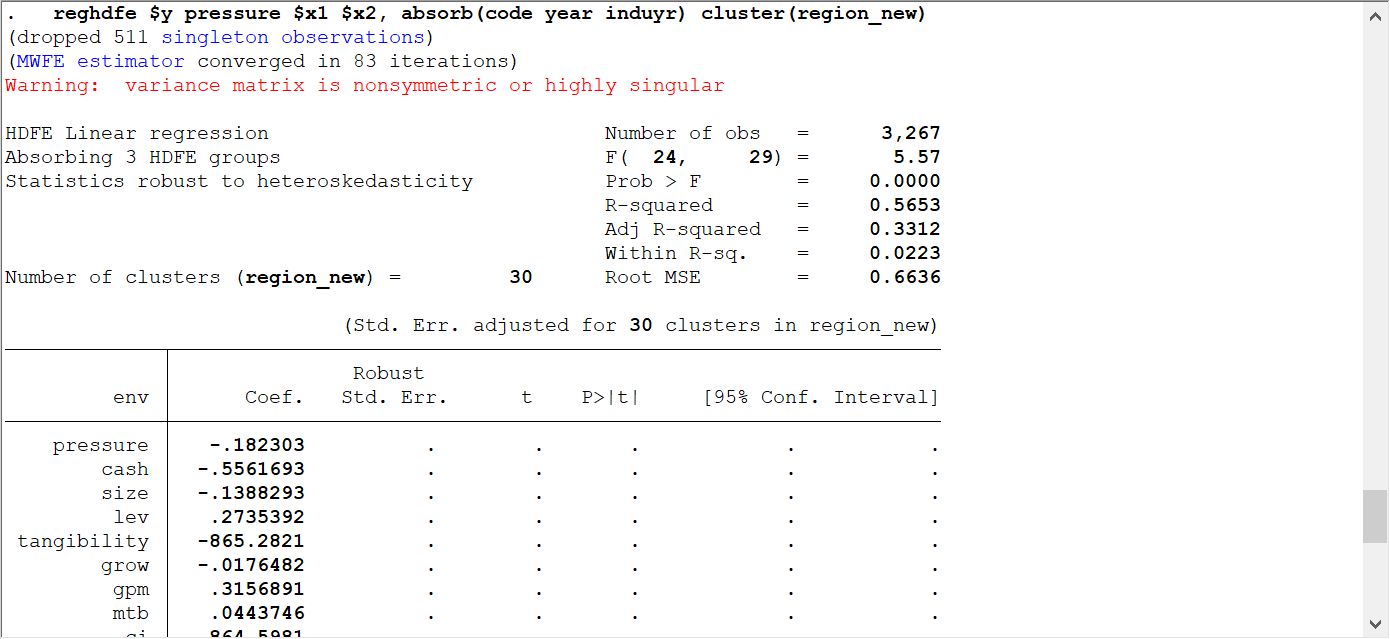The height and width of the screenshot is (639, 1390).
Task: Click the "tangibility" variable name
Action: 83,541
